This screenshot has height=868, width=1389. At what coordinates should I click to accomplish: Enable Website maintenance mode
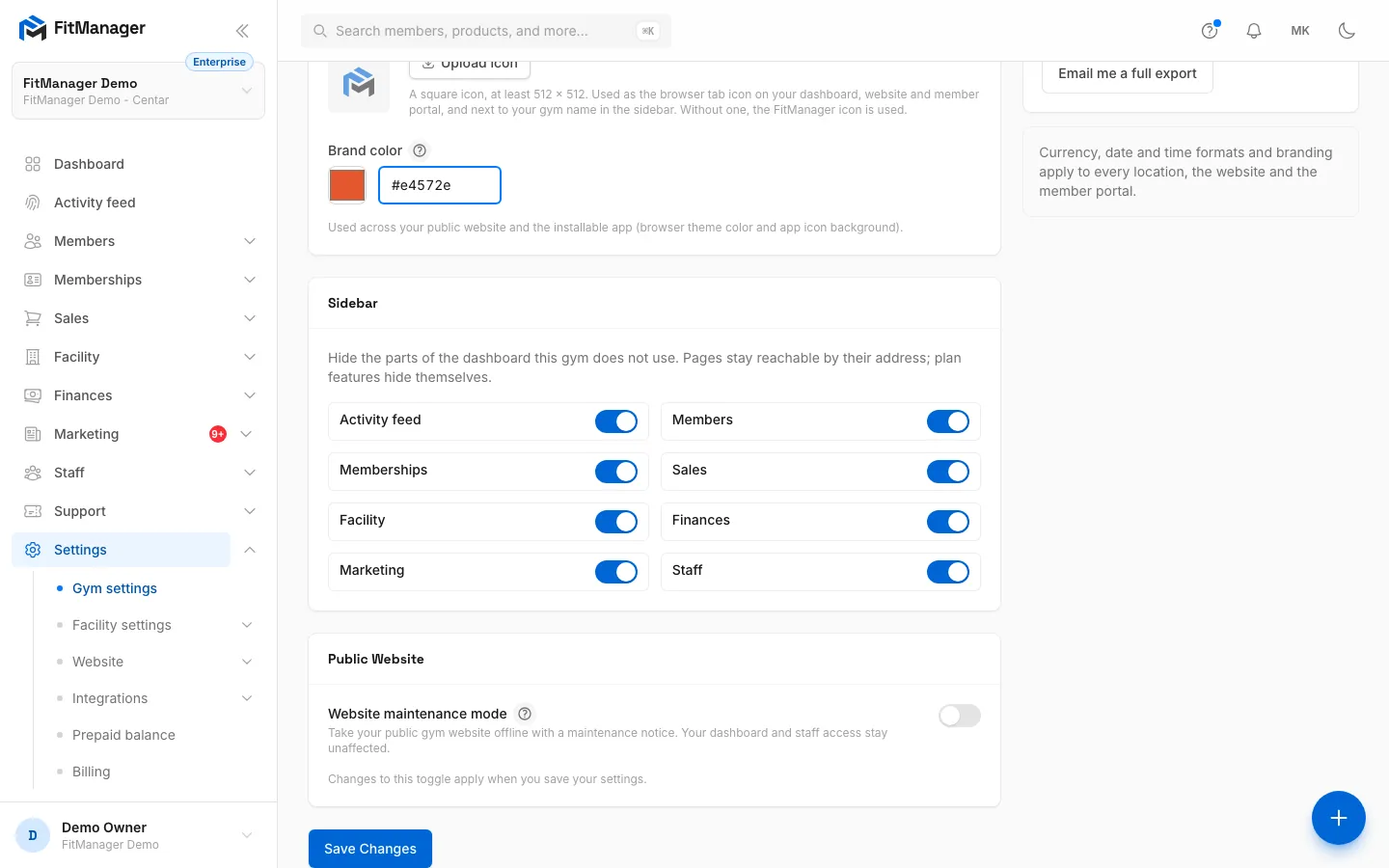point(960,716)
